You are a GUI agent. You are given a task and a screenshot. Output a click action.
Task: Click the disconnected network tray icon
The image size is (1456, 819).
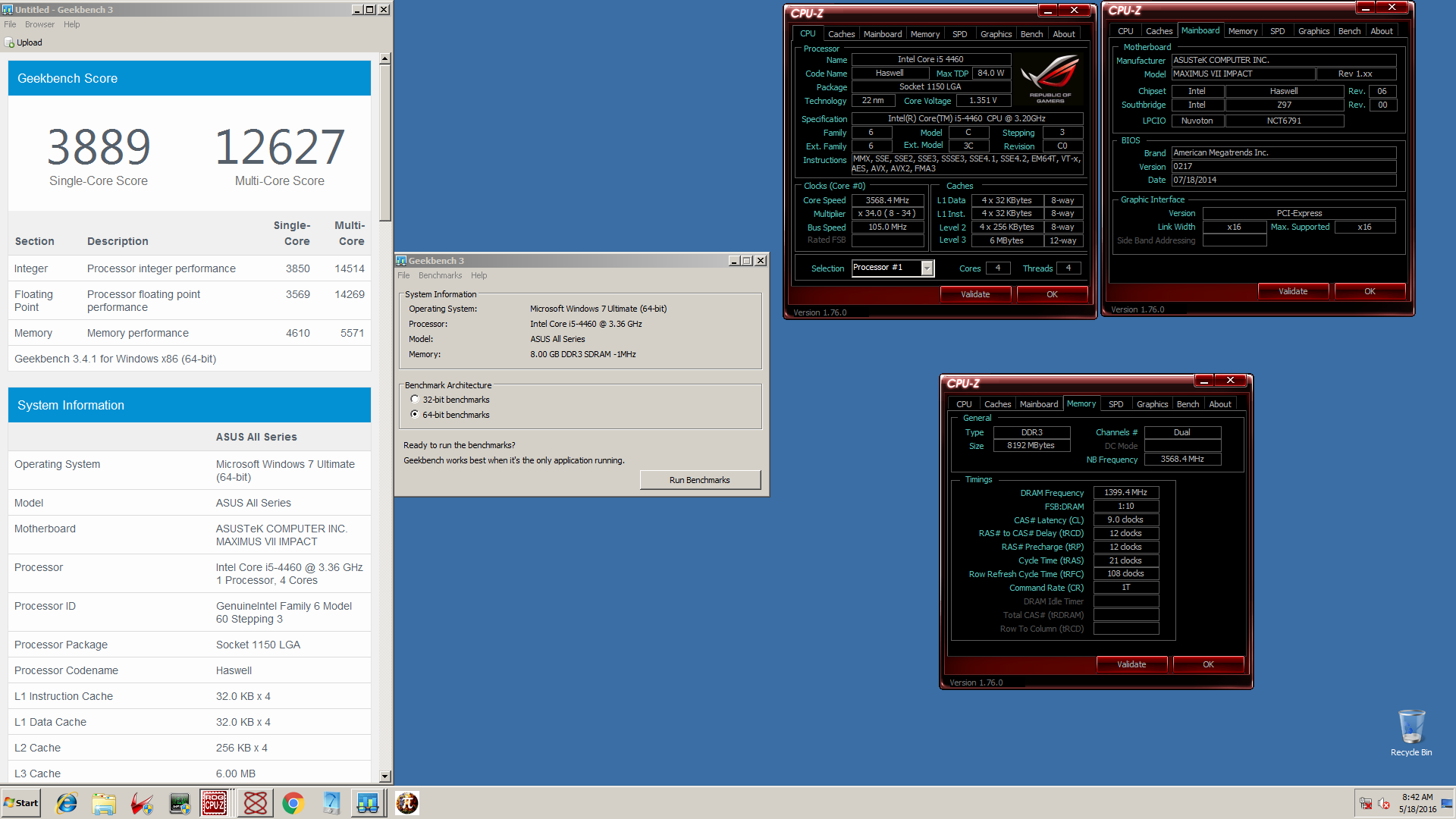[x=1366, y=804]
